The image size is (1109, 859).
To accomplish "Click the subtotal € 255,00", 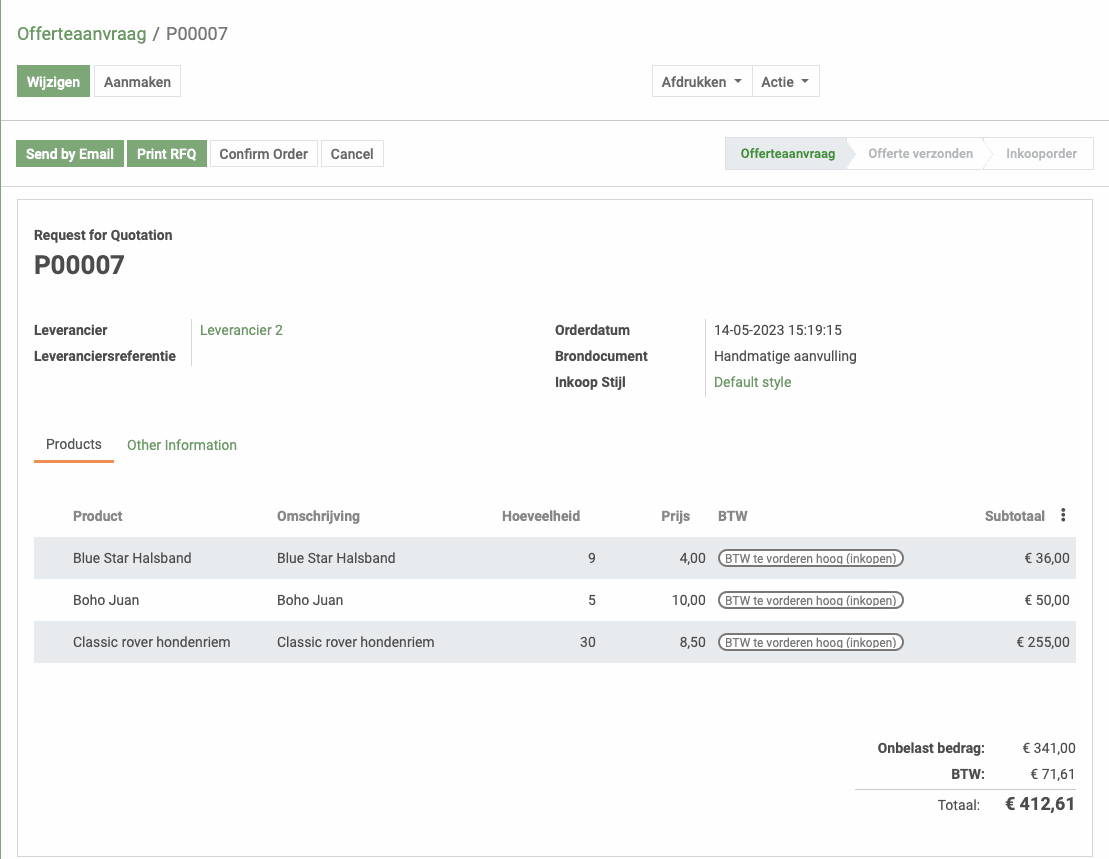I will pyautogui.click(x=1043, y=642).
